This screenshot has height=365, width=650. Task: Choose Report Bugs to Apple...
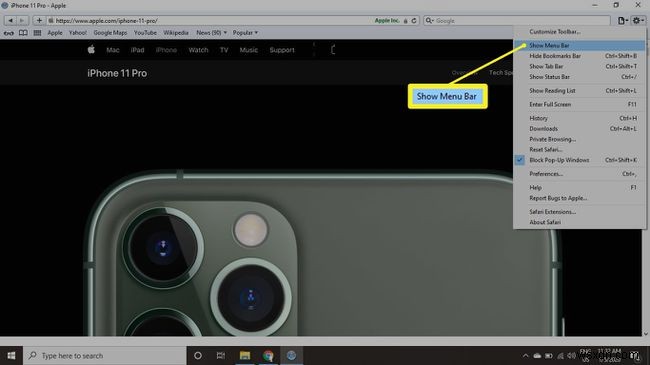tap(580, 198)
